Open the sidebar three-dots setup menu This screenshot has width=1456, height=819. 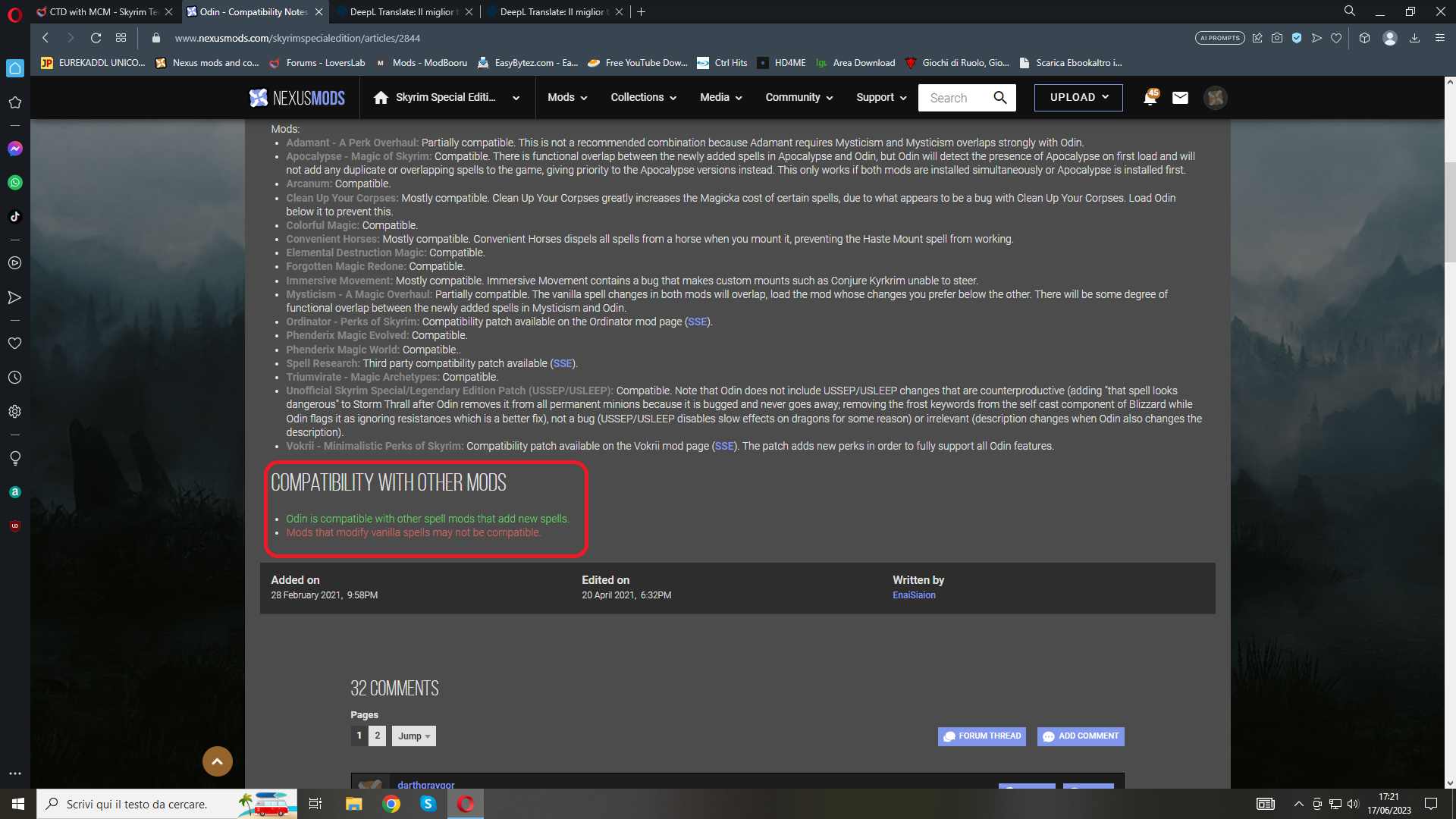[x=15, y=773]
